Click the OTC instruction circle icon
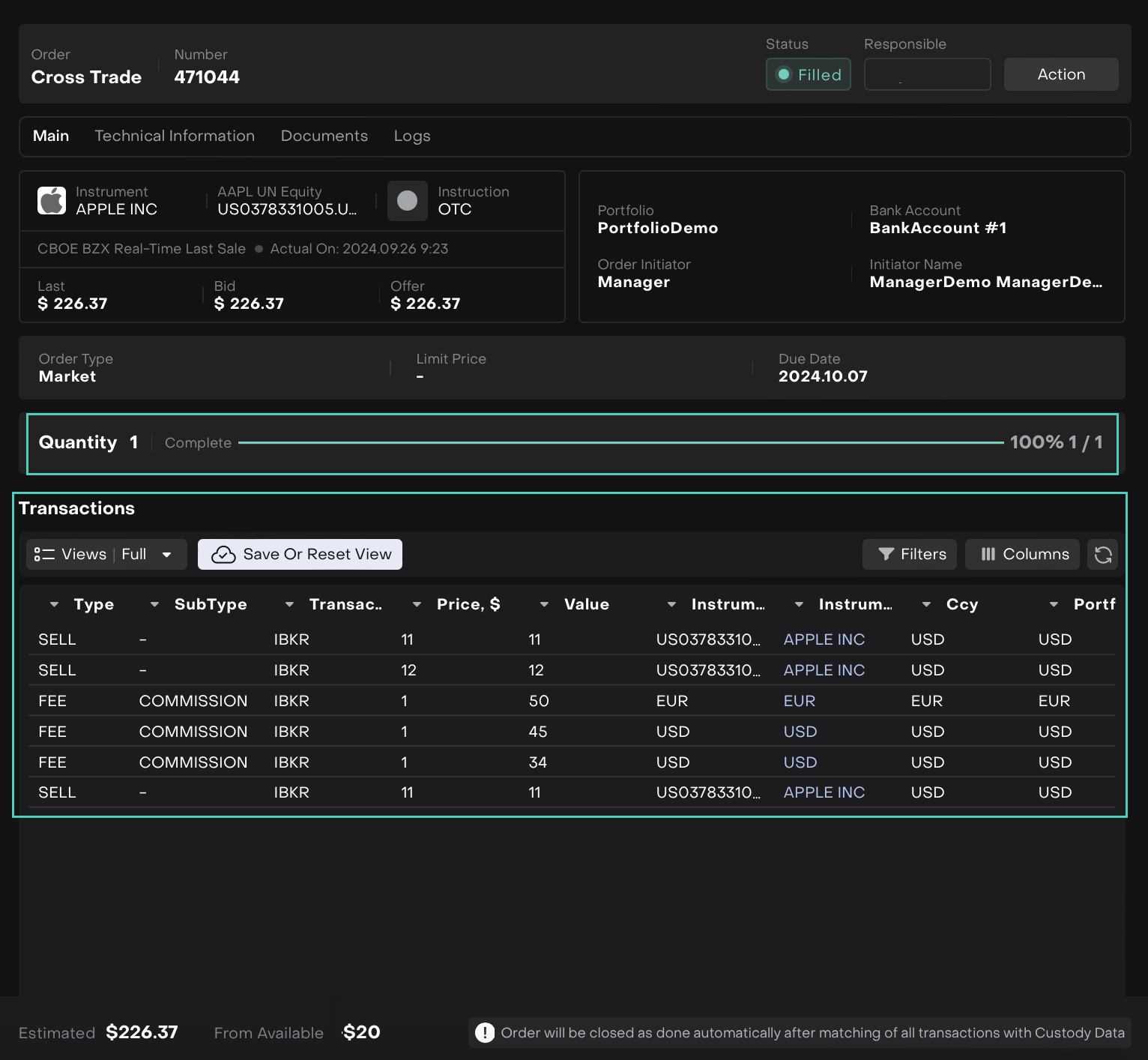 pos(407,201)
